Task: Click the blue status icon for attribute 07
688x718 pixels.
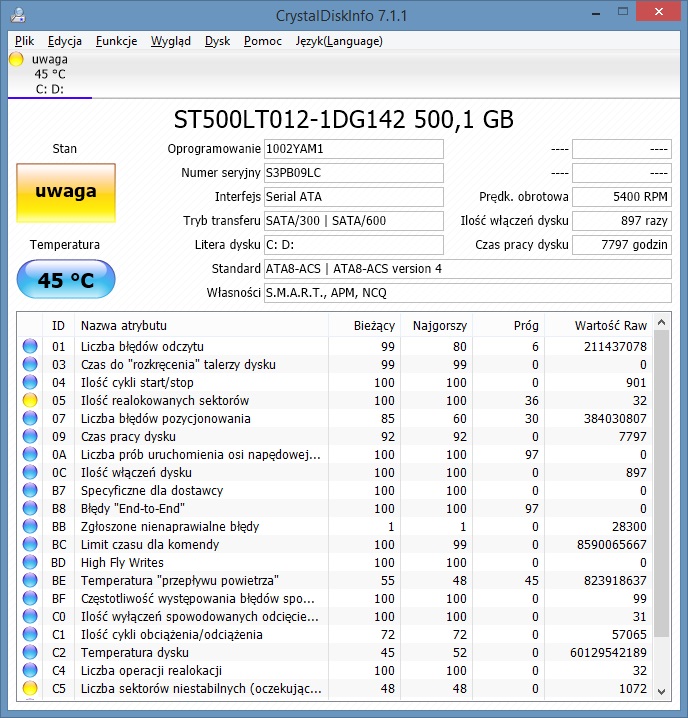Action: 30,418
